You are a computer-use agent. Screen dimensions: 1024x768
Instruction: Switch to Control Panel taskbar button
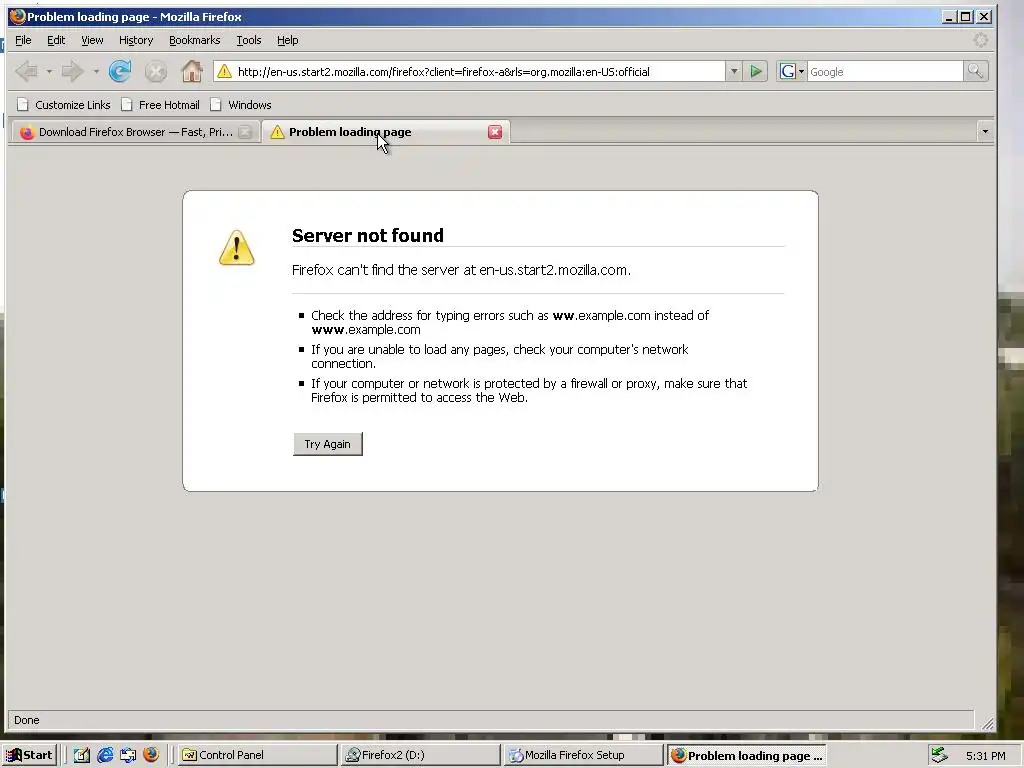tap(256, 755)
